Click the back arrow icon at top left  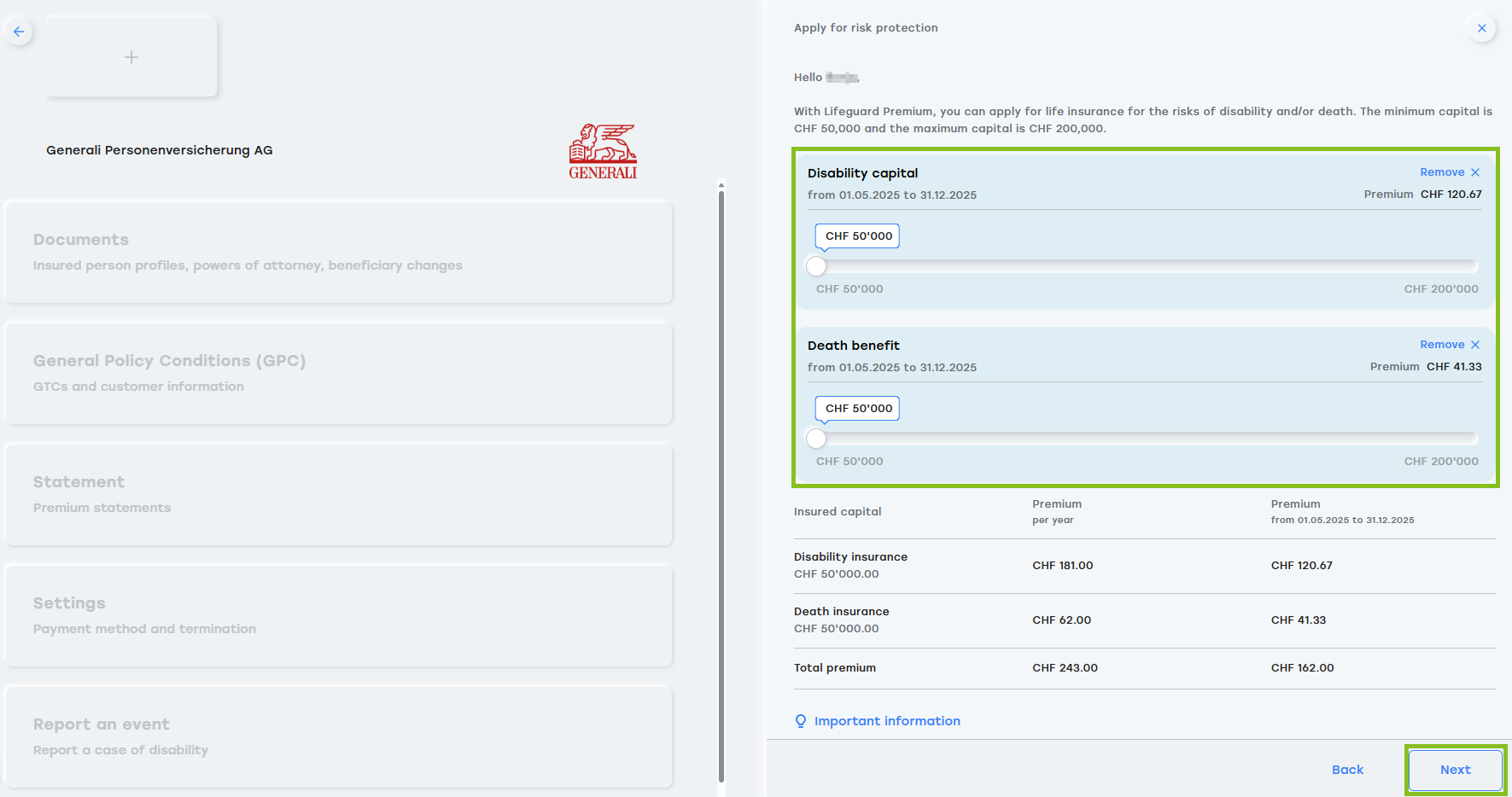coord(19,32)
